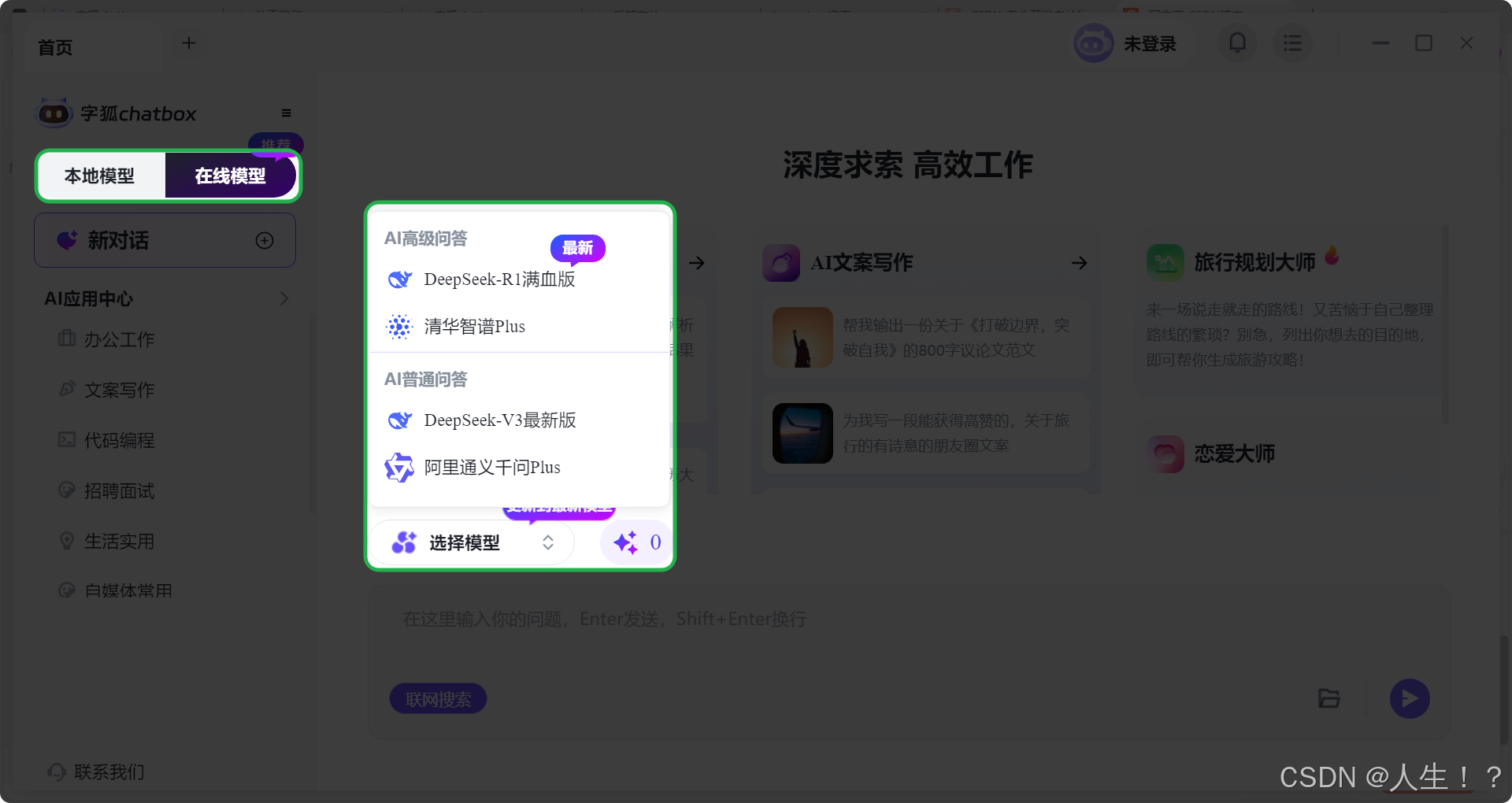Open the 旅行规划大师 app
This screenshot has width=1512, height=803.
tap(1255, 262)
